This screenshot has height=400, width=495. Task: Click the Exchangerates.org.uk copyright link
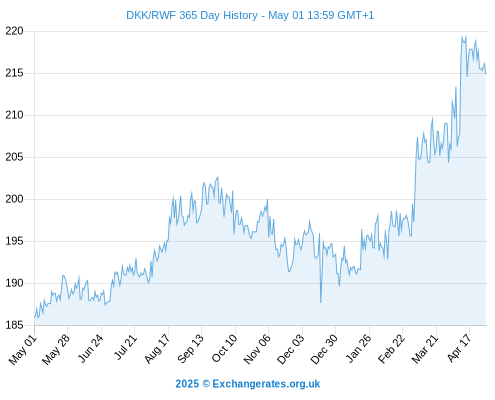(x=248, y=384)
